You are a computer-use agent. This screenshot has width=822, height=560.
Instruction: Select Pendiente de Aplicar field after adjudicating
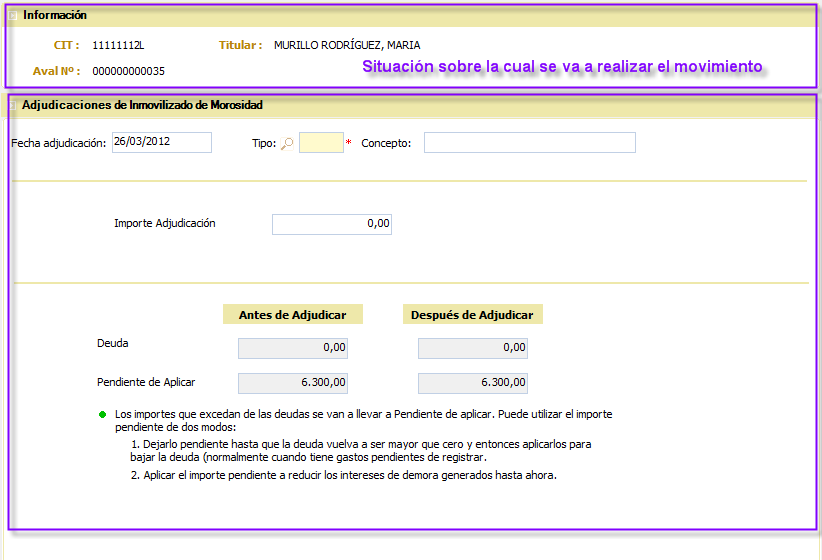473,383
